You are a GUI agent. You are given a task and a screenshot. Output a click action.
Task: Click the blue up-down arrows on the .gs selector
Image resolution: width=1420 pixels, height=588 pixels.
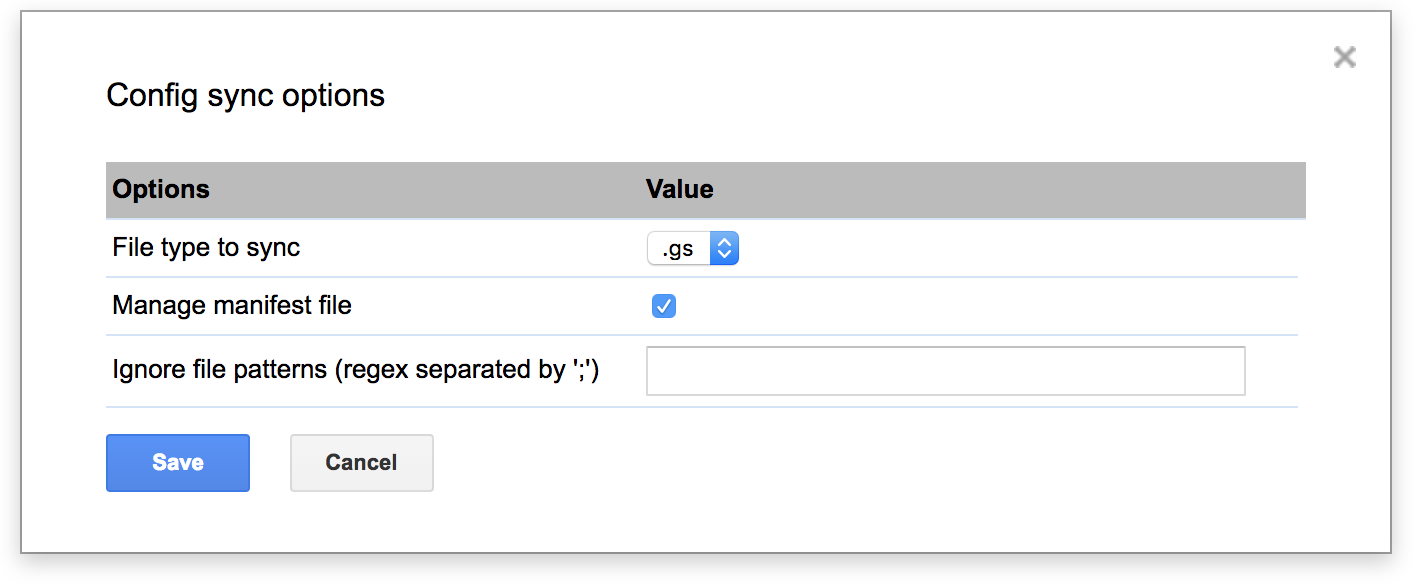[x=724, y=249]
